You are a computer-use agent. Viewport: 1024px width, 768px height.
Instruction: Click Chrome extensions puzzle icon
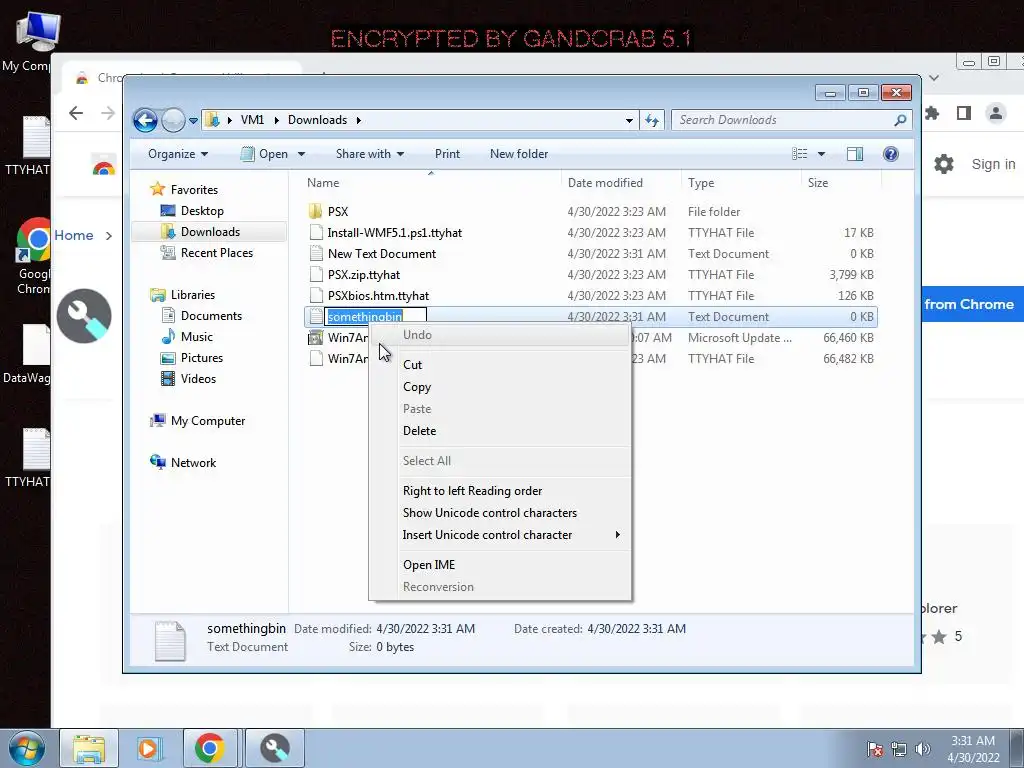[932, 113]
